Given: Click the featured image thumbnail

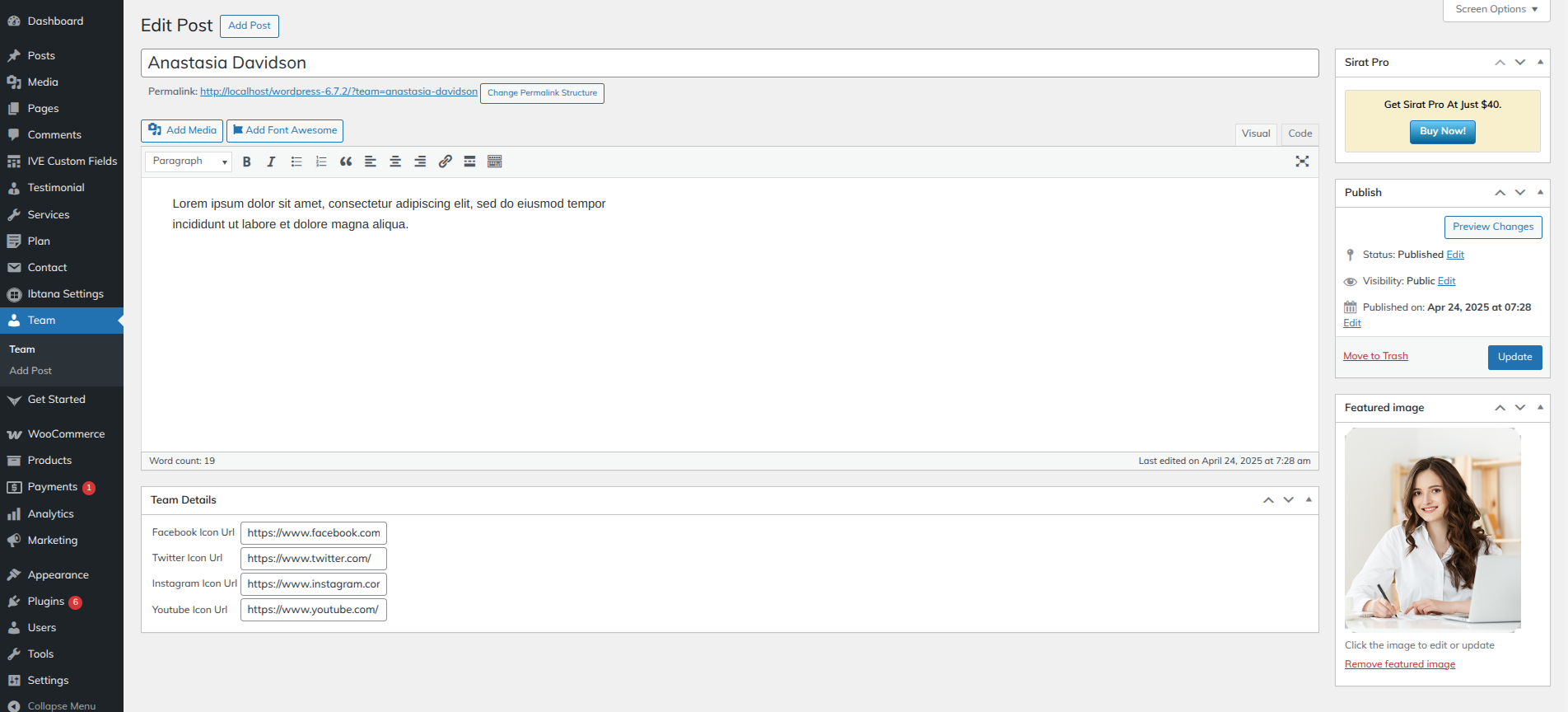Looking at the screenshot, I should click(x=1432, y=529).
